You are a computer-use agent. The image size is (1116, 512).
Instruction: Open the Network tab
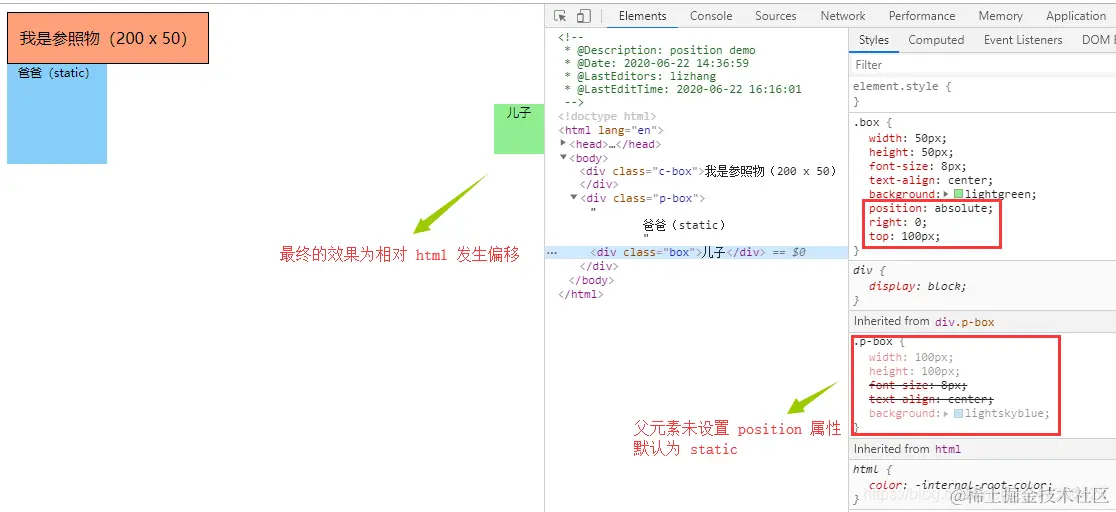pos(843,16)
